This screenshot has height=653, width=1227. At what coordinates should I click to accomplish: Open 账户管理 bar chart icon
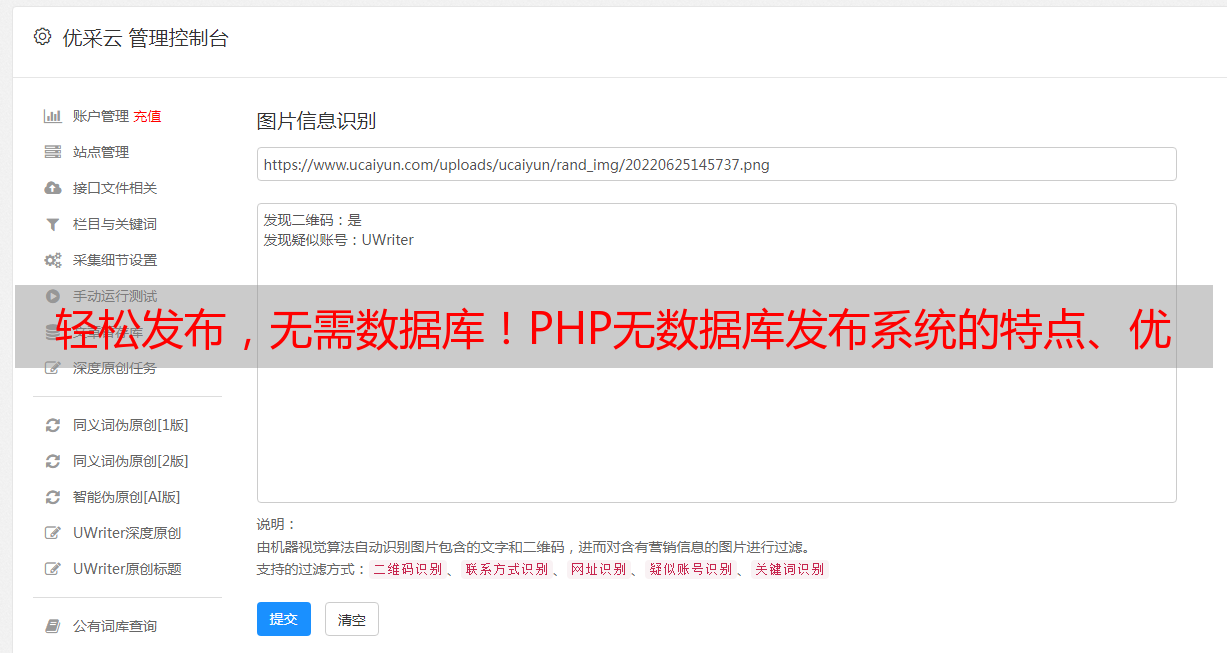(53, 116)
